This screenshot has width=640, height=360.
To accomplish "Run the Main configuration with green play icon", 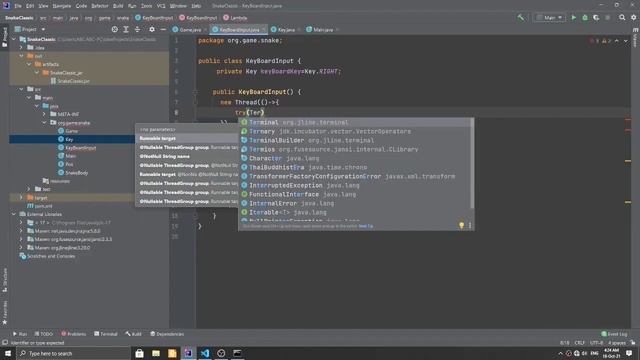I will [x=573, y=18].
